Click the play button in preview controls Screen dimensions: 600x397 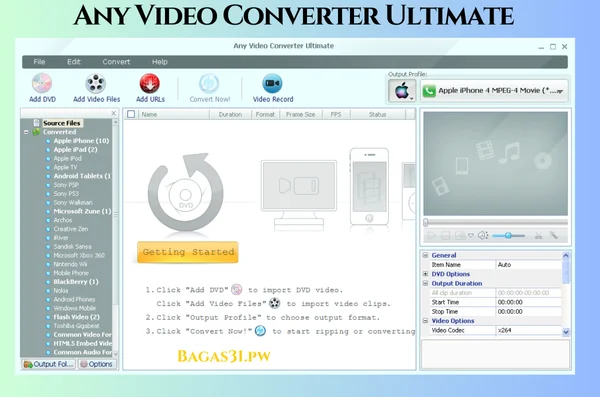point(431,235)
